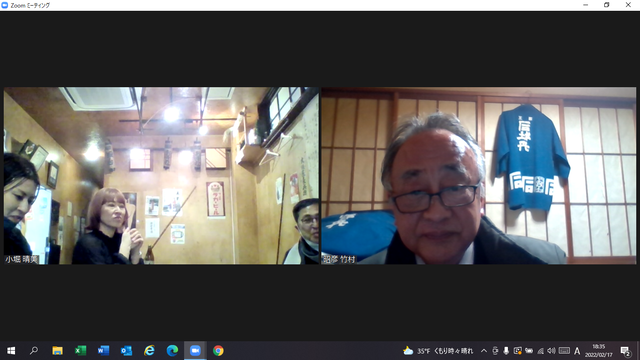
Task: Click the microphone tray icon
Action: click(506, 351)
